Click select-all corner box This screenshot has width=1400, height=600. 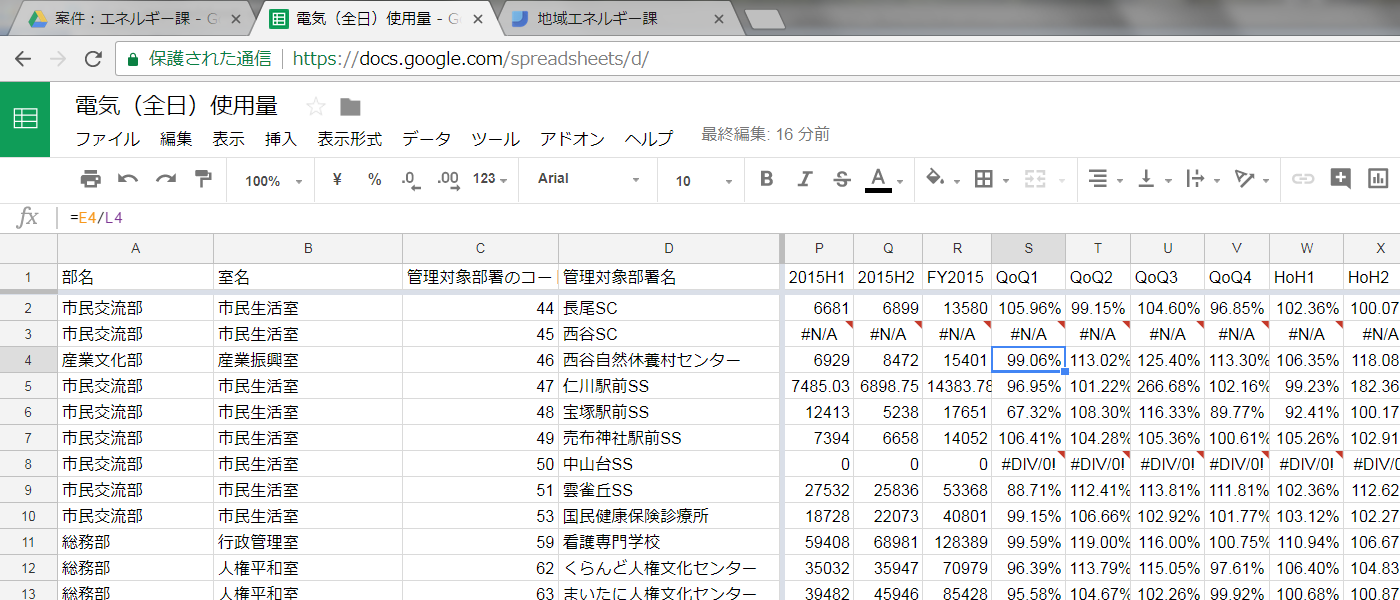(x=28, y=249)
